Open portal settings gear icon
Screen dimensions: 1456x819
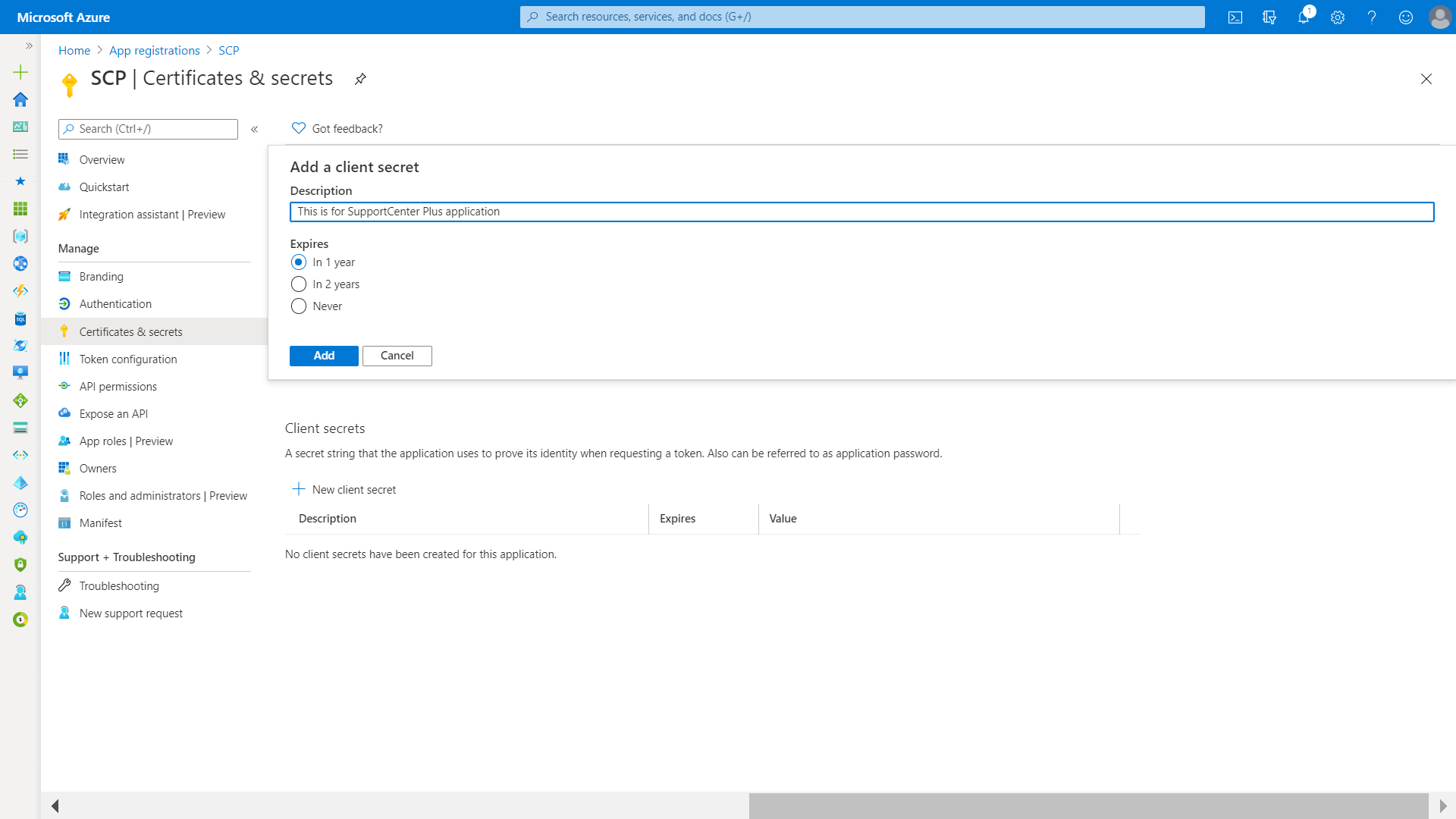point(1338,17)
